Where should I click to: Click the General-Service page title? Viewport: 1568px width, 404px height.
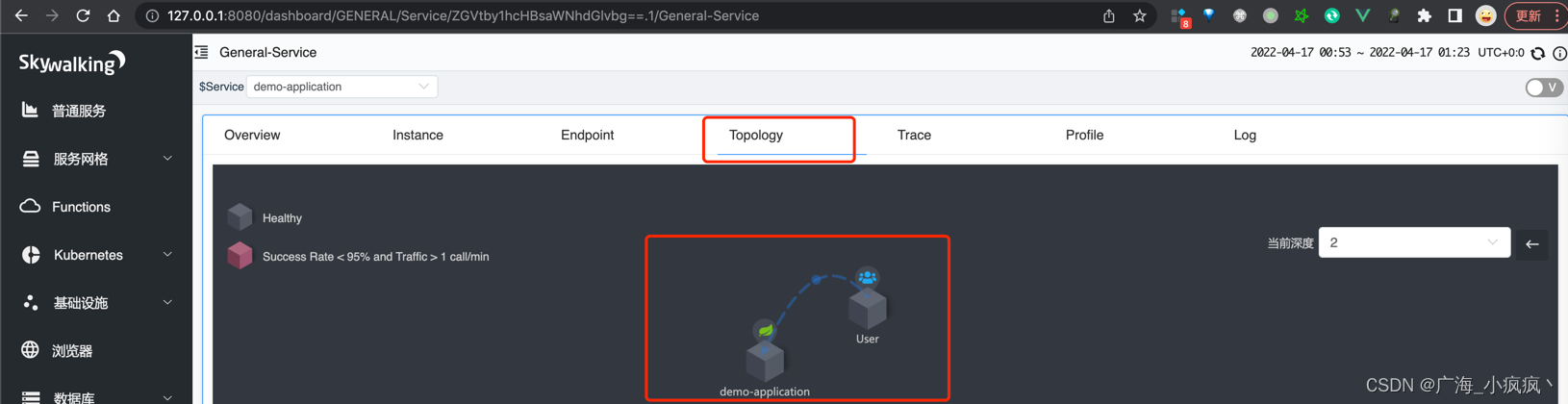coord(267,53)
